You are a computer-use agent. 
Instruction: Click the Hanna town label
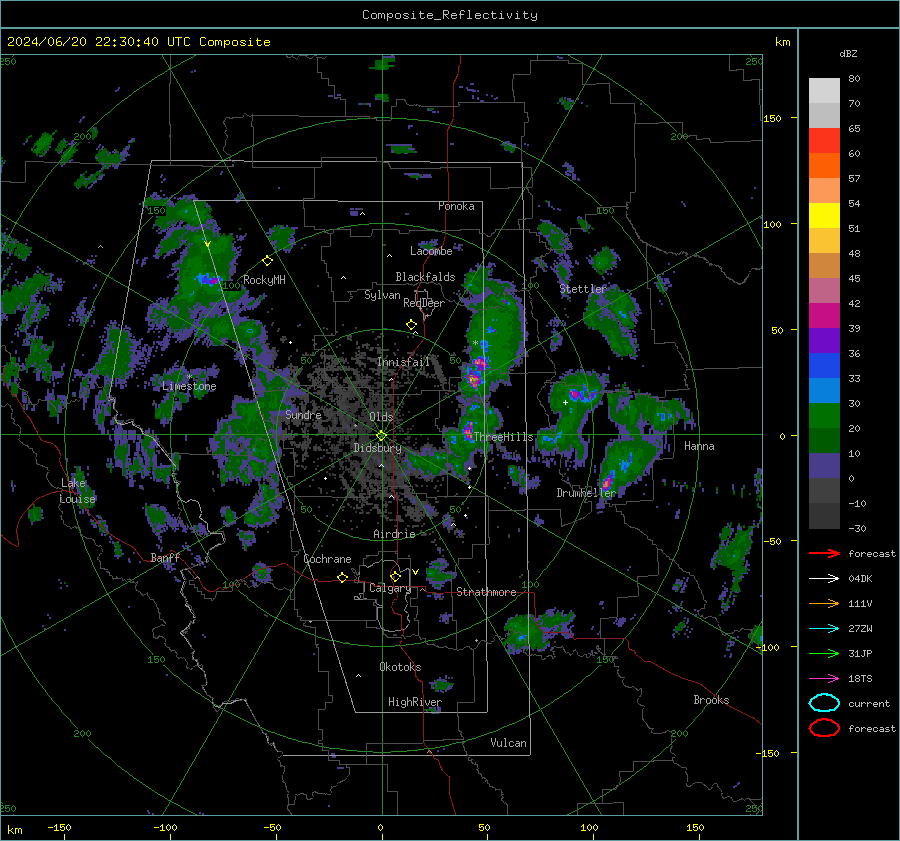[699, 446]
